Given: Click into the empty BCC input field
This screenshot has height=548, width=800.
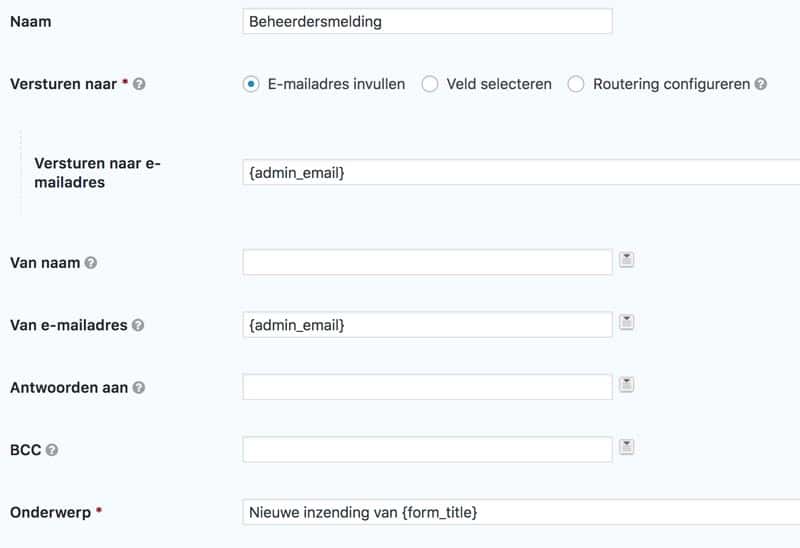Looking at the screenshot, I should click(x=428, y=450).
